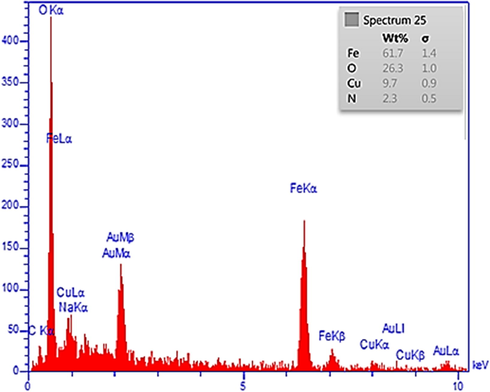Click the FeKα peak top
The height and width of the screenshot is (392, 490).
tap(304, 221)
